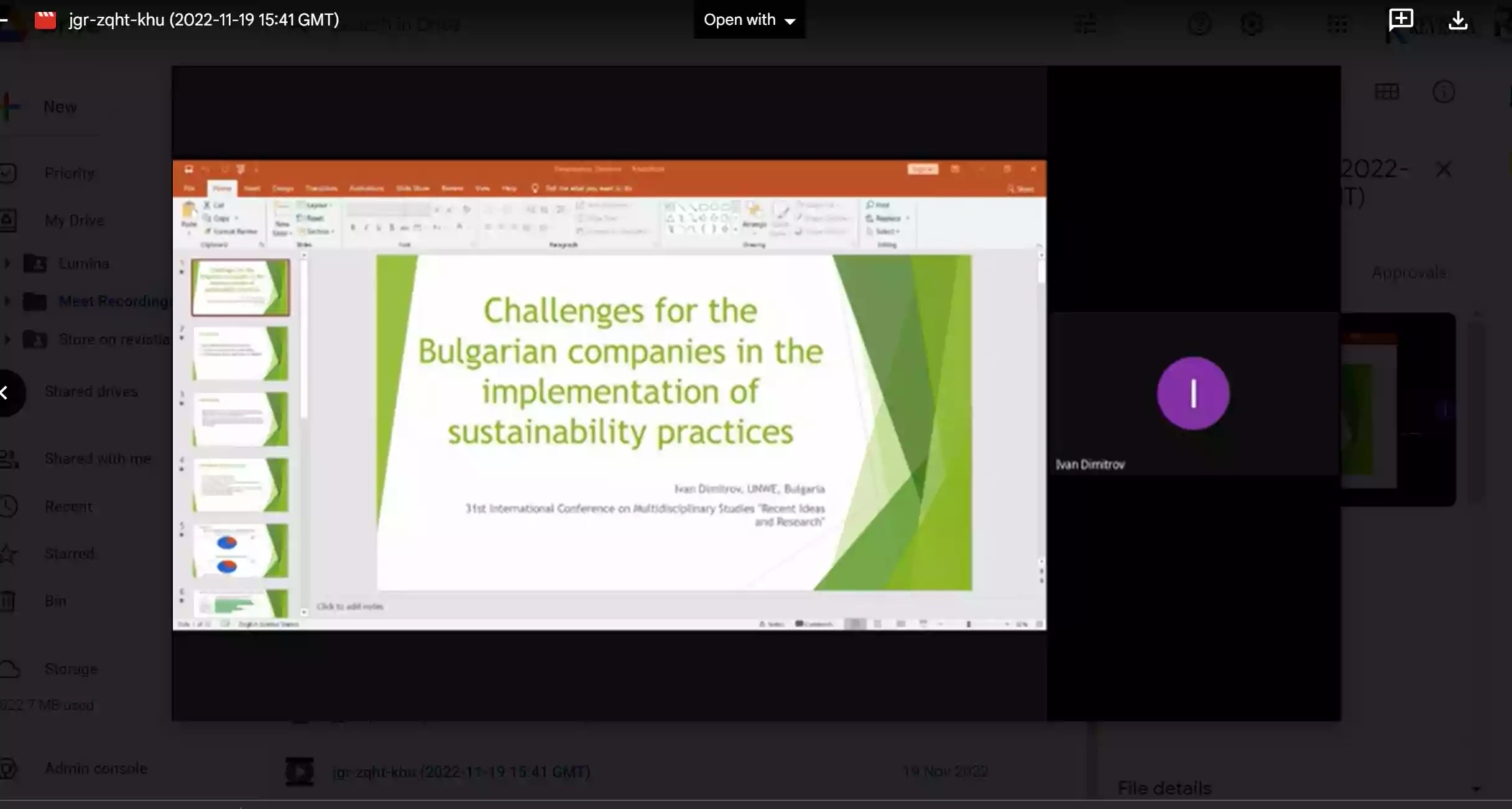Select the dimmed Approvals tab

point(1408,272)
